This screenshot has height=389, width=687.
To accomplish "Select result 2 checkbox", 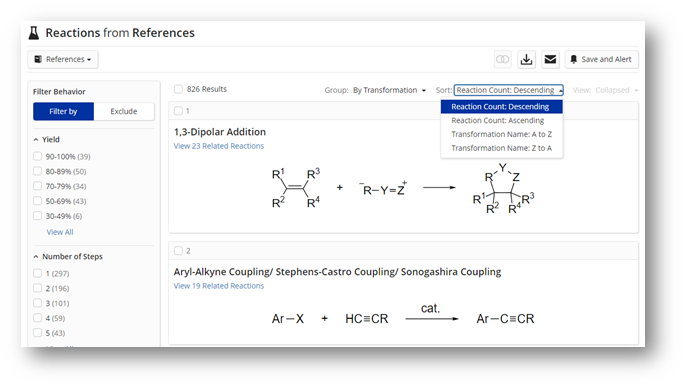I will 178,251.
